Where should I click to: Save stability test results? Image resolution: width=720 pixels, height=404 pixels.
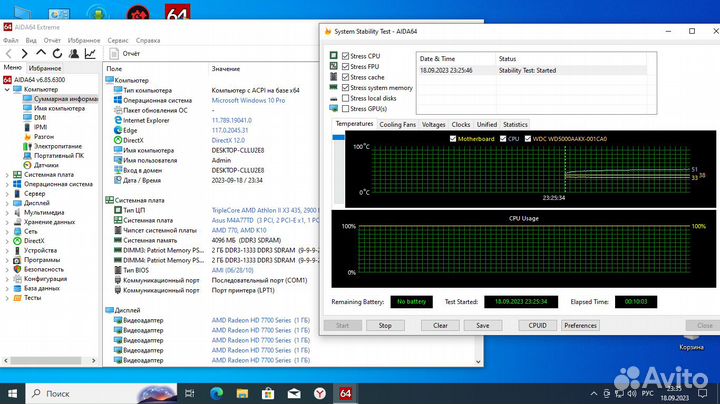[x=483, y=325]
